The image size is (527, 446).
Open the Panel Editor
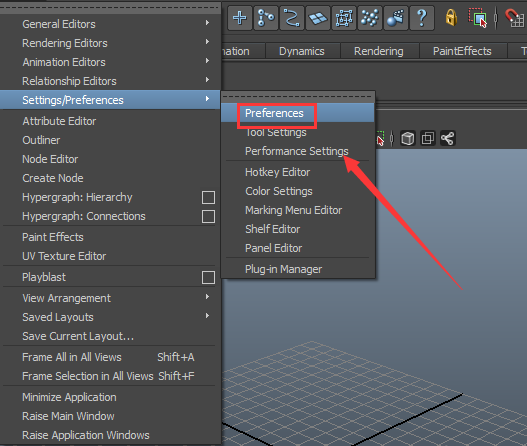pyautogui.click(x=298, y=248)
